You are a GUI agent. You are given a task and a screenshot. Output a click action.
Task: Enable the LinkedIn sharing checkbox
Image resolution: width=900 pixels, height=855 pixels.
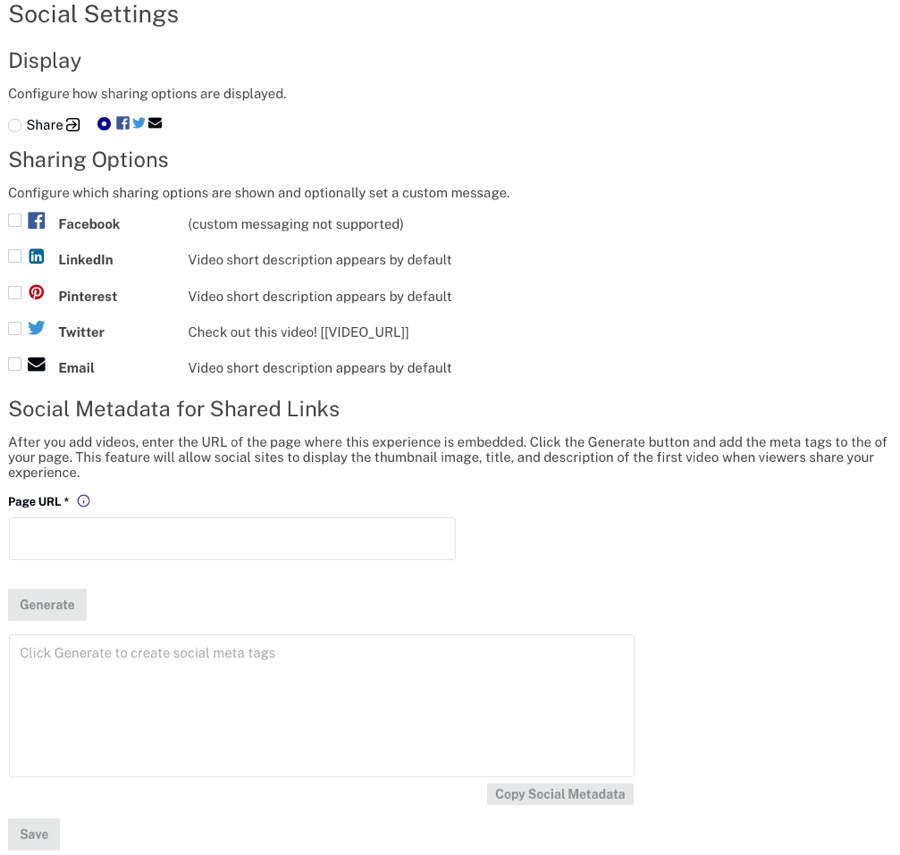point(15,256)
